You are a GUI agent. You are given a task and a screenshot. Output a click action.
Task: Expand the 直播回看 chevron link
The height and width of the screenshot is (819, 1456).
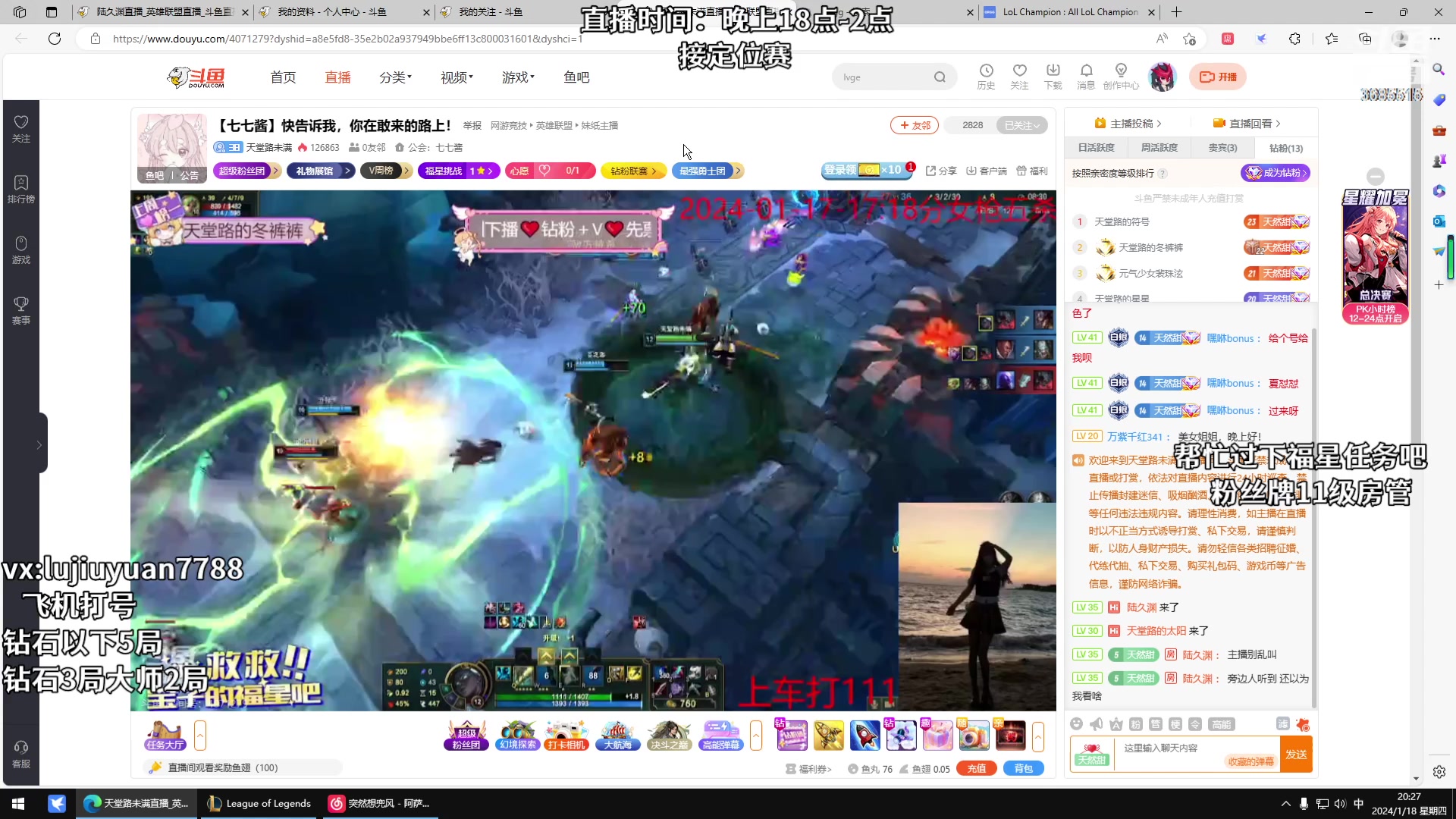tap(1247, 124)
